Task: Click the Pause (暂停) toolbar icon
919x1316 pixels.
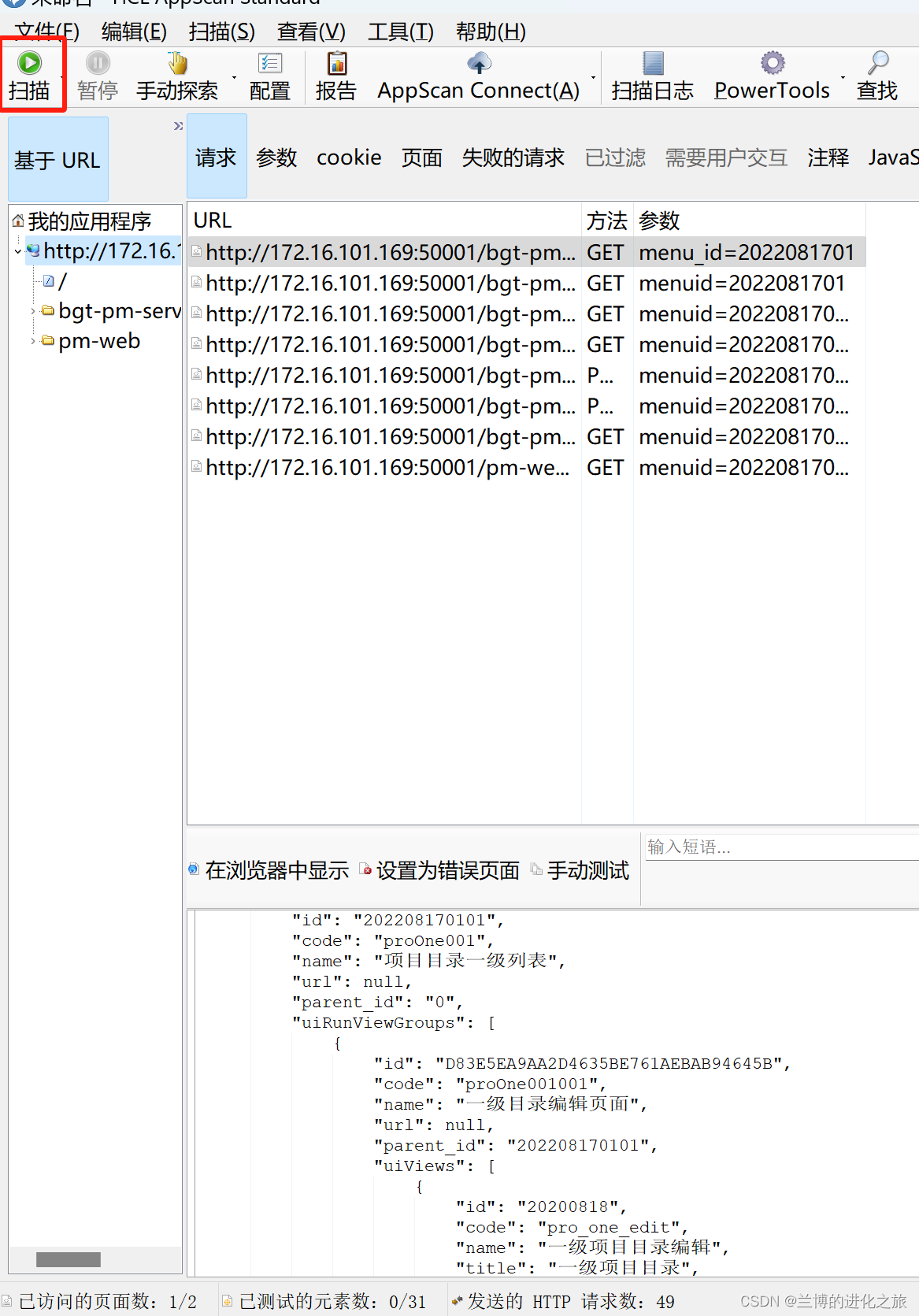Action: click(98, 63)
